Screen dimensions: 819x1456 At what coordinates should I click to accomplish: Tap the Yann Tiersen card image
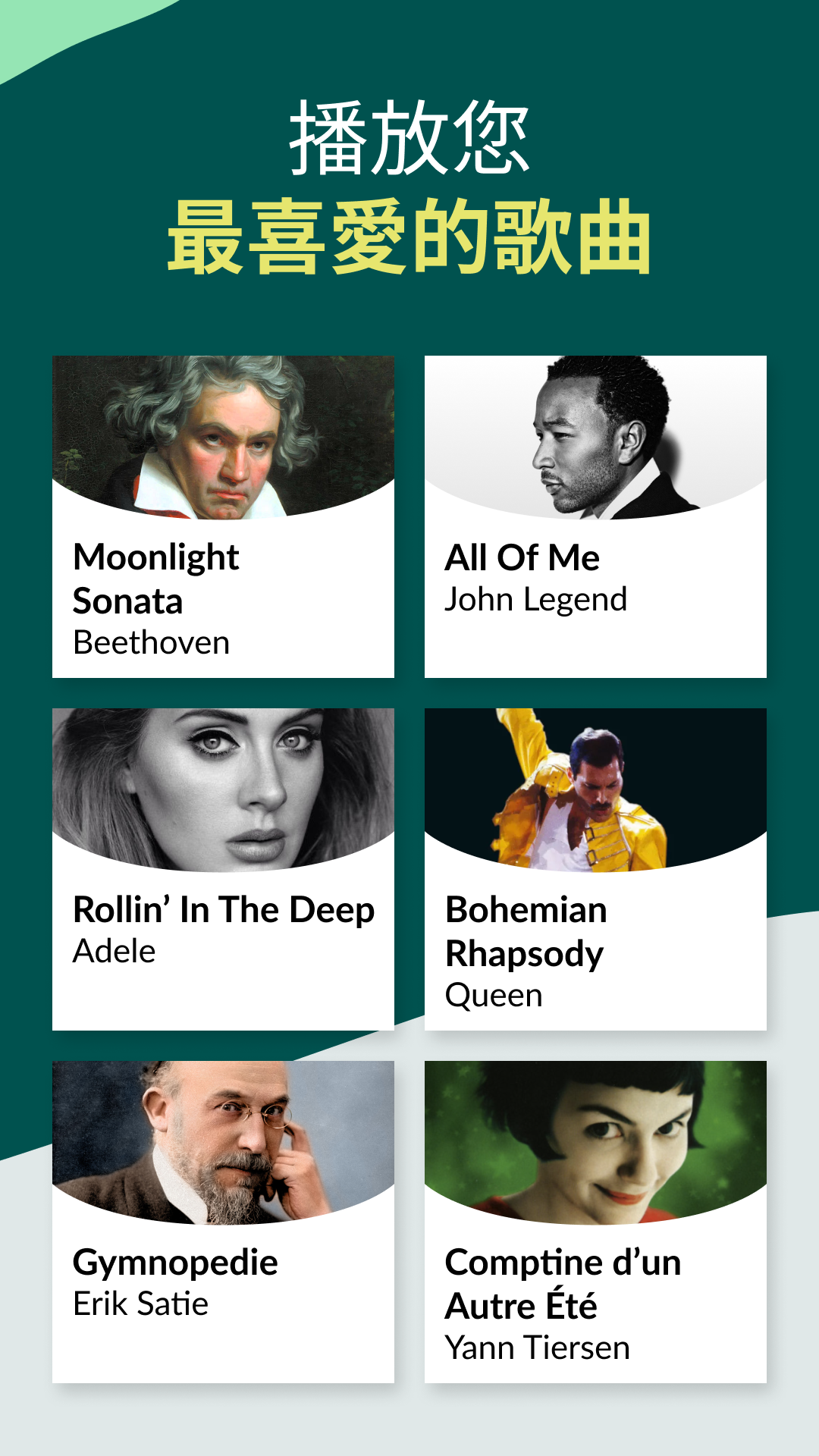pos(595,1142)
